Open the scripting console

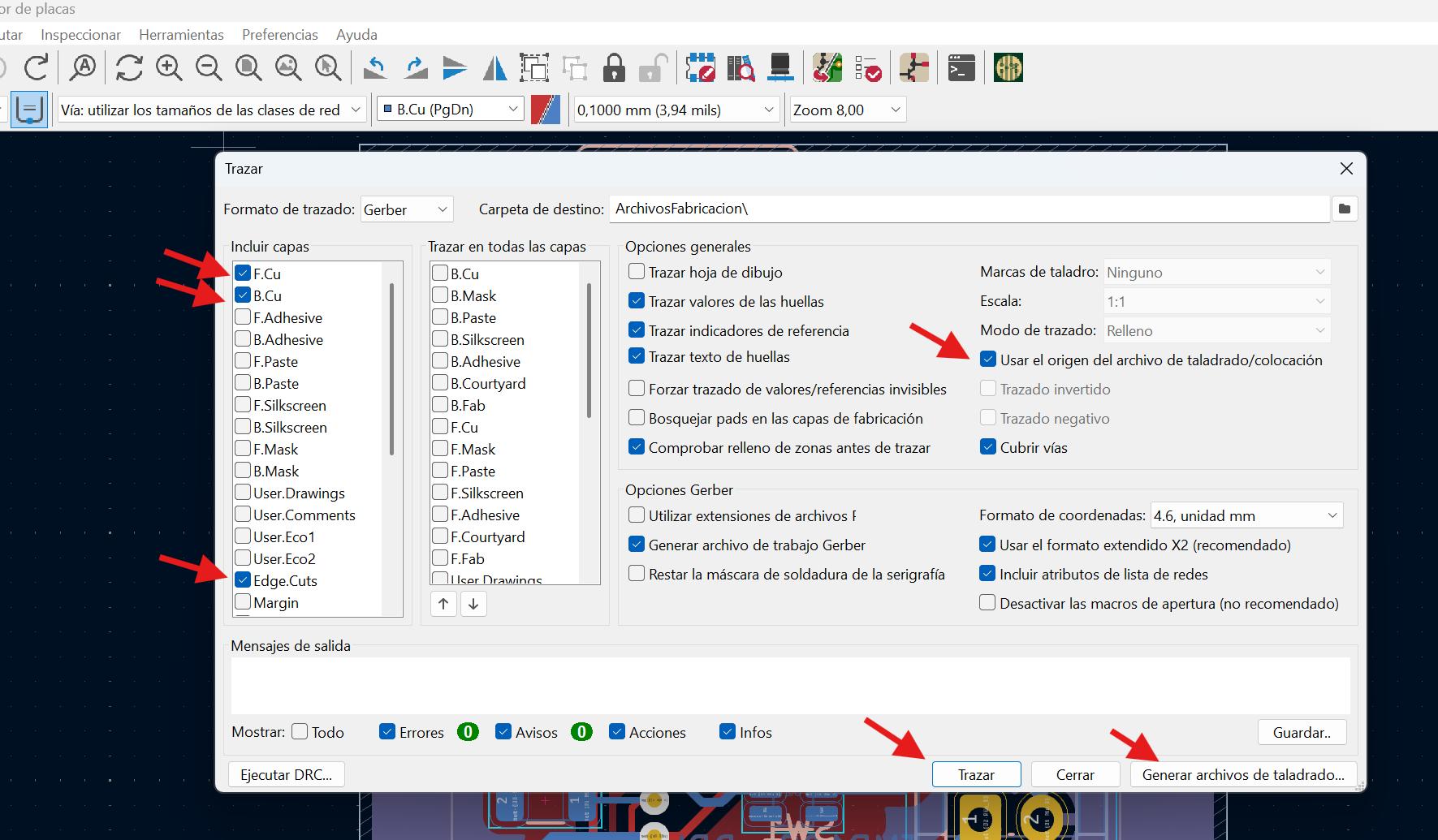961,67
